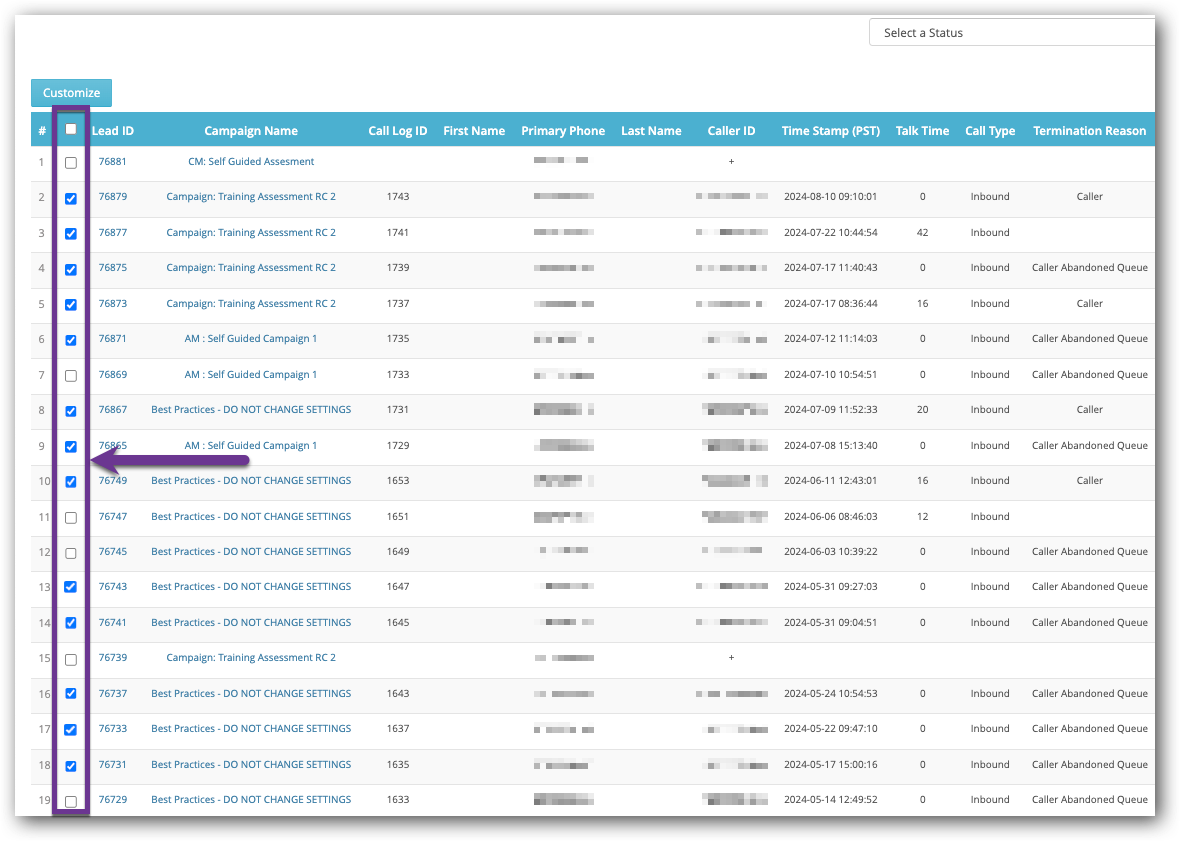Image resolution: width=1180 pixels, height=841 pixels.
Task: Sort the table by Talk Time column
Action: (x=922, y=129)
